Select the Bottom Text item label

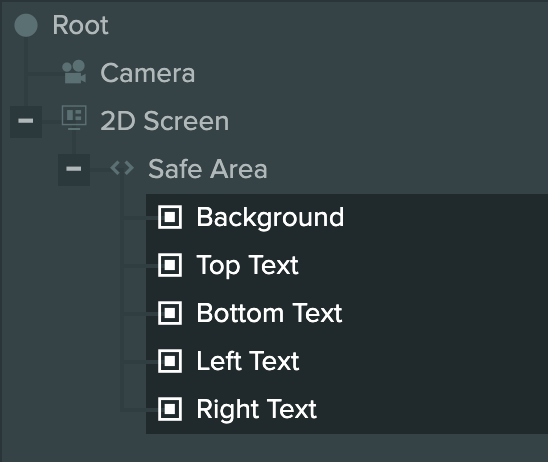269,313
